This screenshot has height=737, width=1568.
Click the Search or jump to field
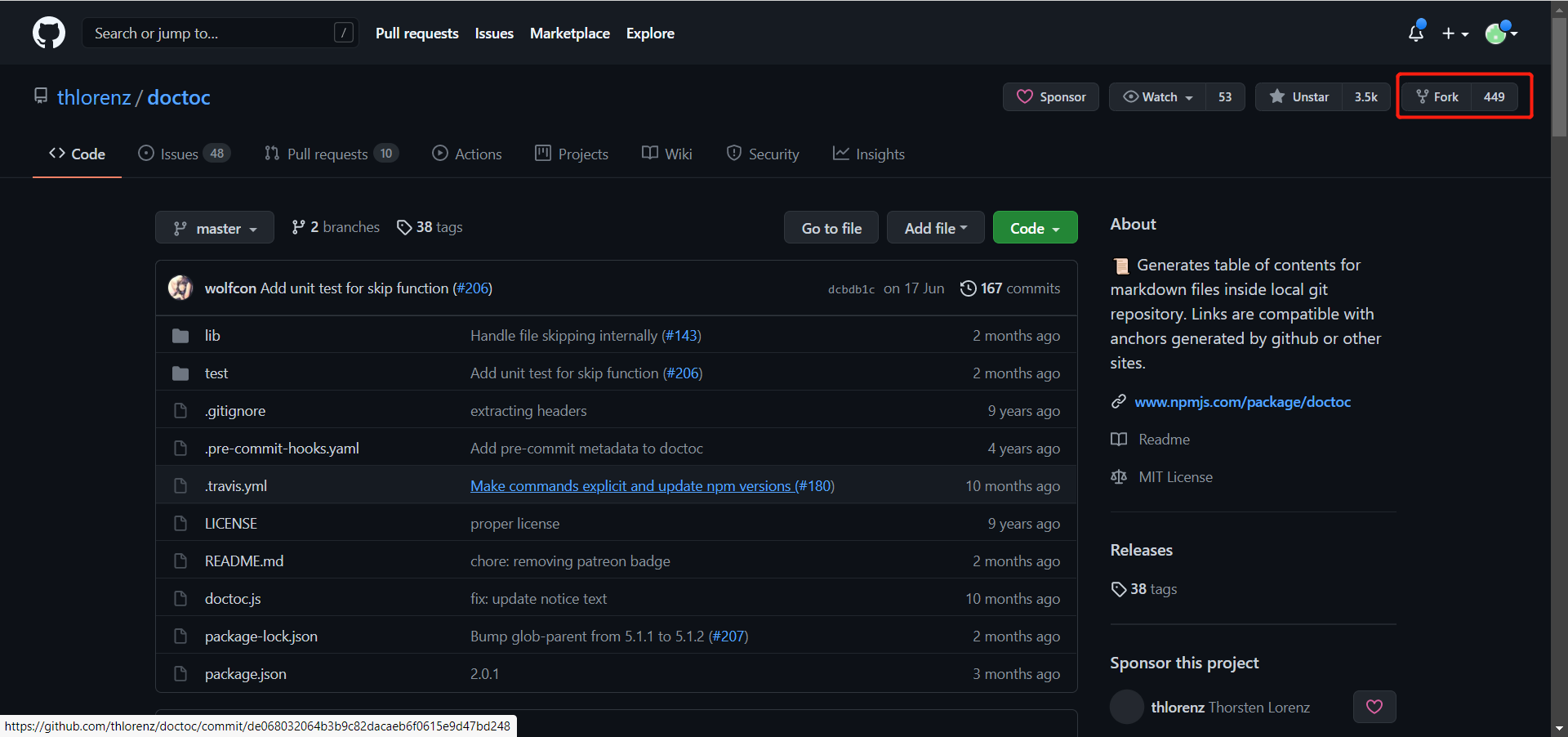pyautogui.click(x=220, y=33)
